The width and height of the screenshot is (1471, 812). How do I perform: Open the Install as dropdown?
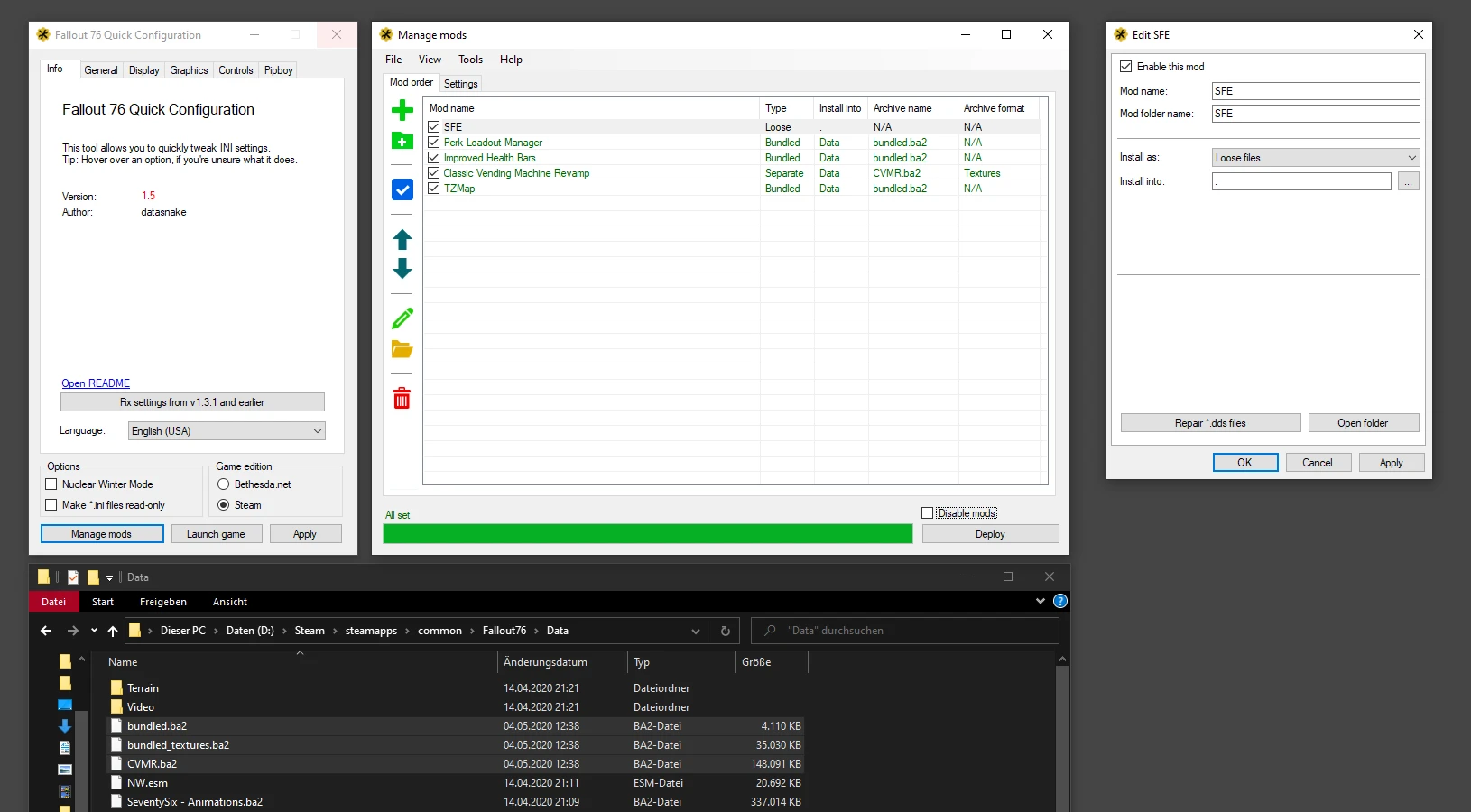coord(1316,158)
